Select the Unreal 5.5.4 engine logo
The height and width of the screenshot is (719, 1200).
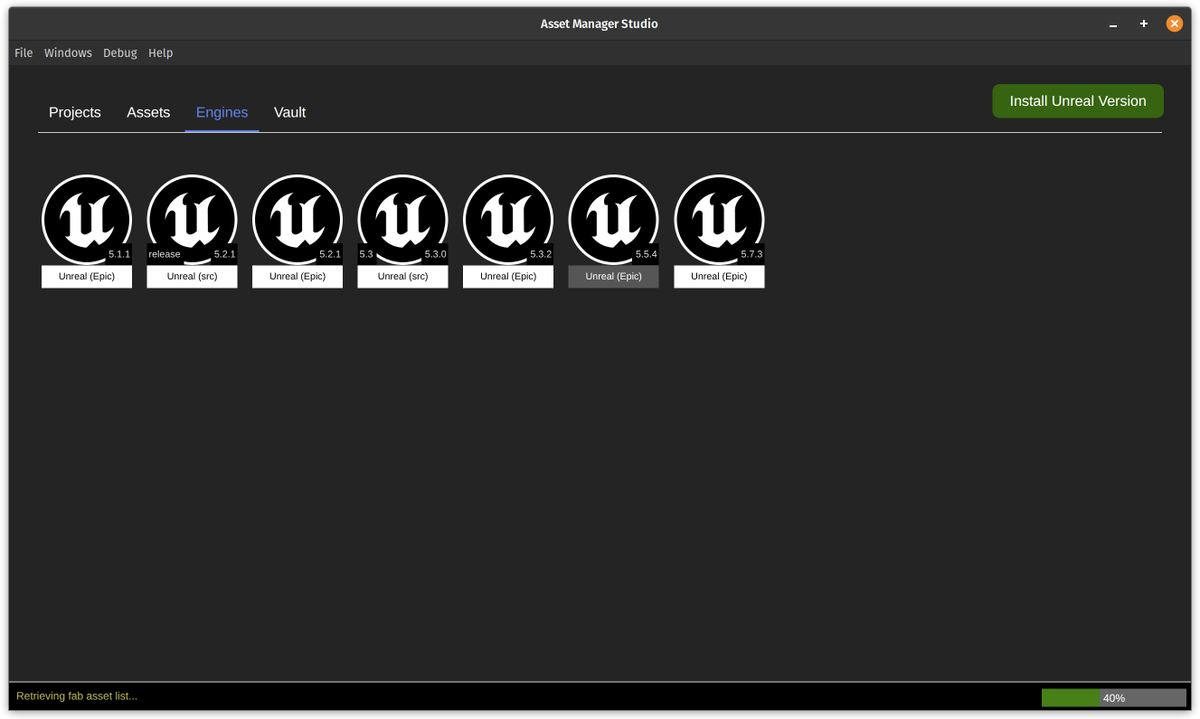[x=614, y=219]
